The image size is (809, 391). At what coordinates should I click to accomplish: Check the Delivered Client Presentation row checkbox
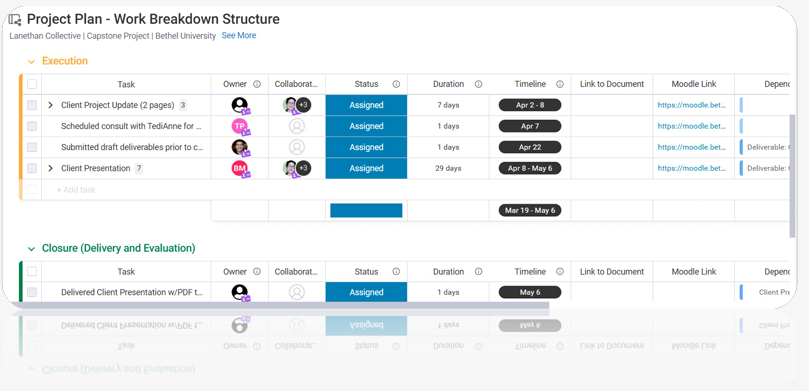point(32,292)
